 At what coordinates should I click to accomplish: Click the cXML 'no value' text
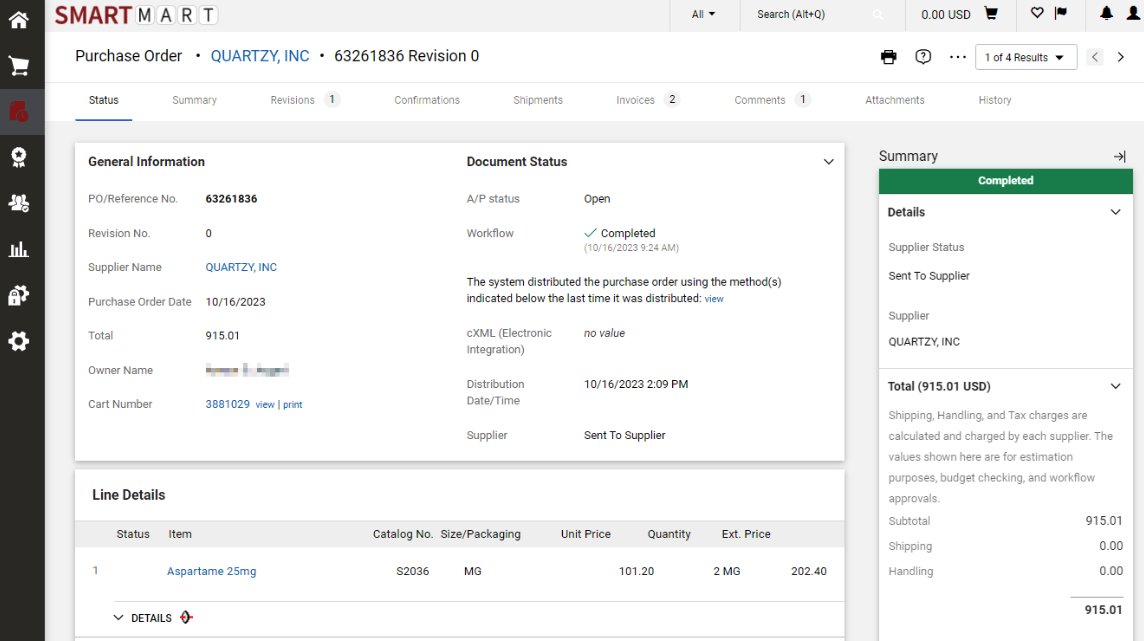coord(604,333)
